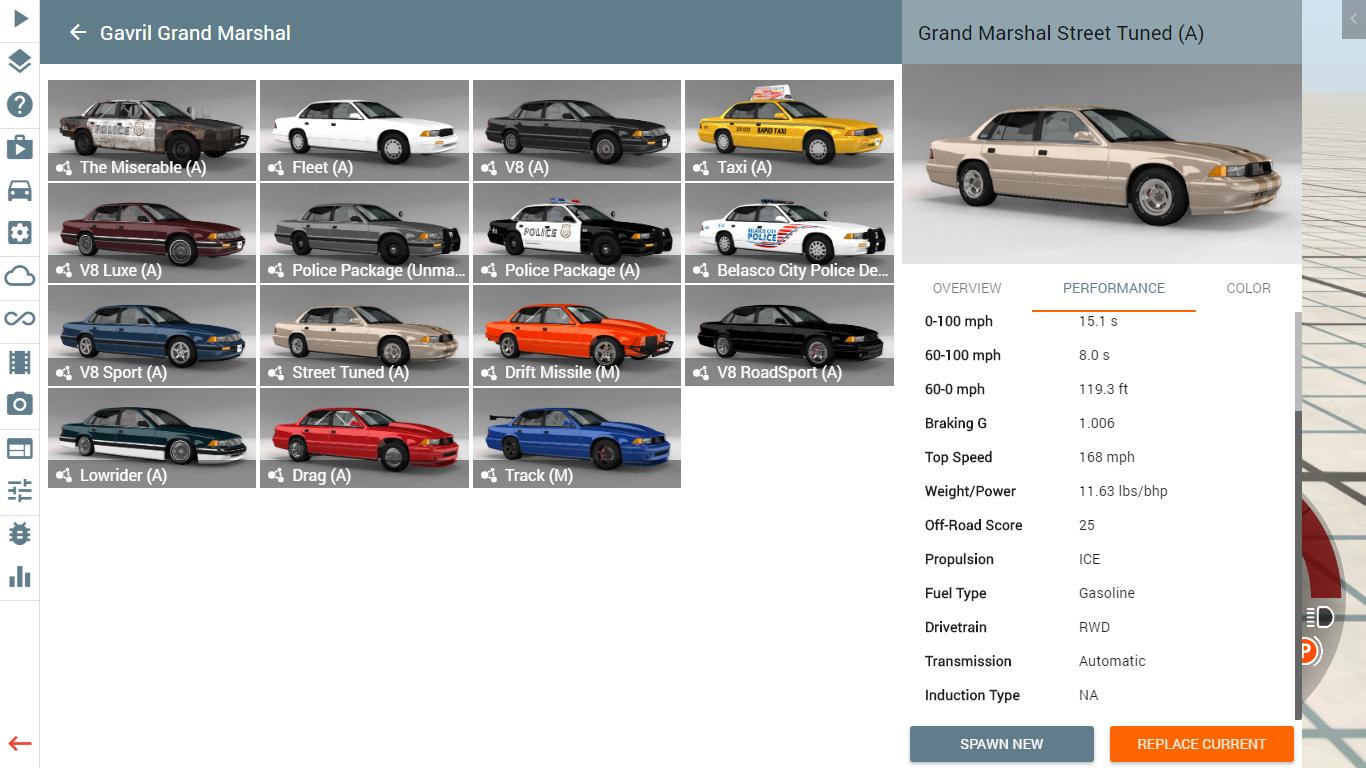This screenshot has width=1366, height=768.
Task: Choose the Drift Missile (M) configuration
Action: click(x=577, y=335)
